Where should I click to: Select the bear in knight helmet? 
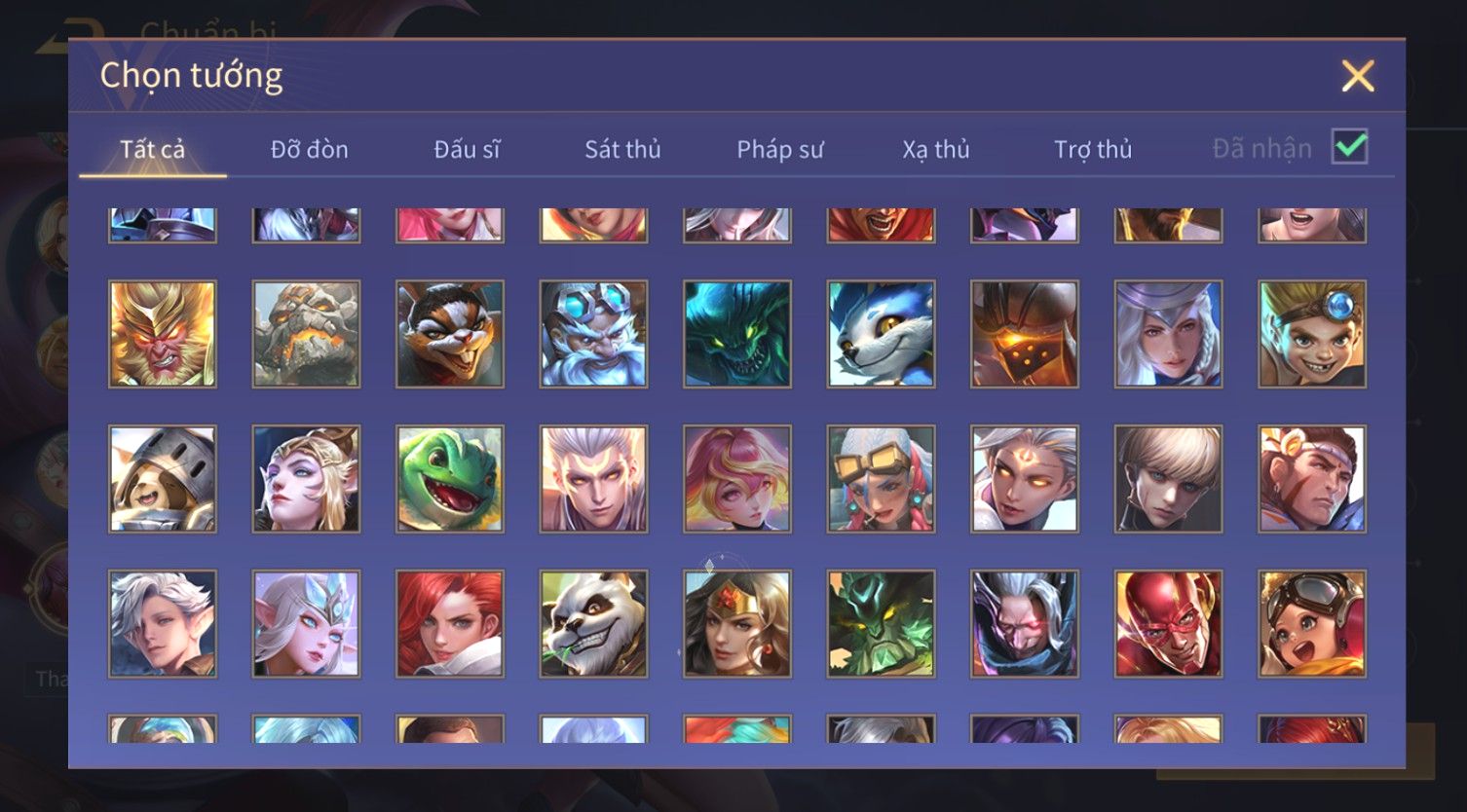163,479
